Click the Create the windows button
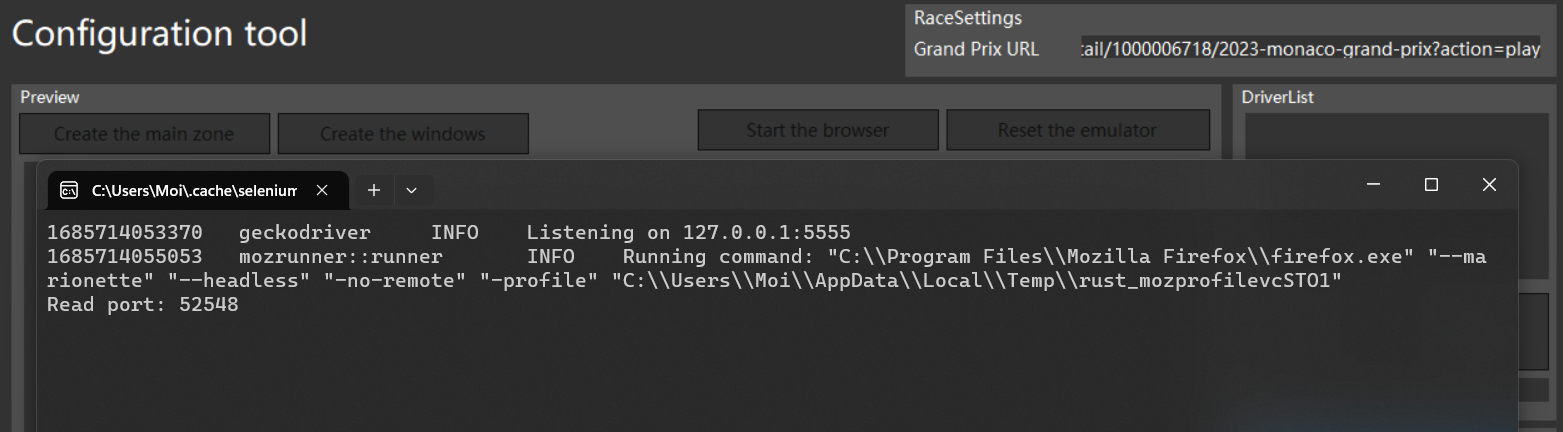Viewport: 1563px width, 432px height. tap(403, 134)
